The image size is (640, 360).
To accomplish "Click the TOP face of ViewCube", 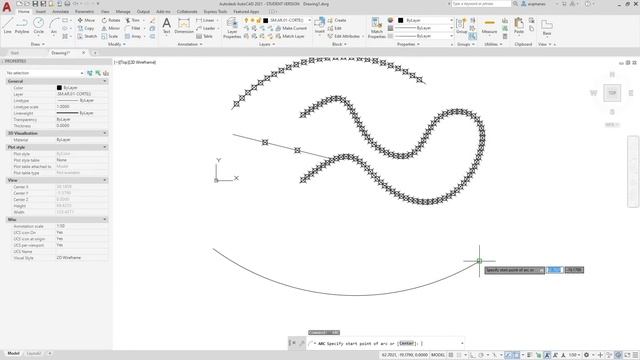I will point(612,93).
